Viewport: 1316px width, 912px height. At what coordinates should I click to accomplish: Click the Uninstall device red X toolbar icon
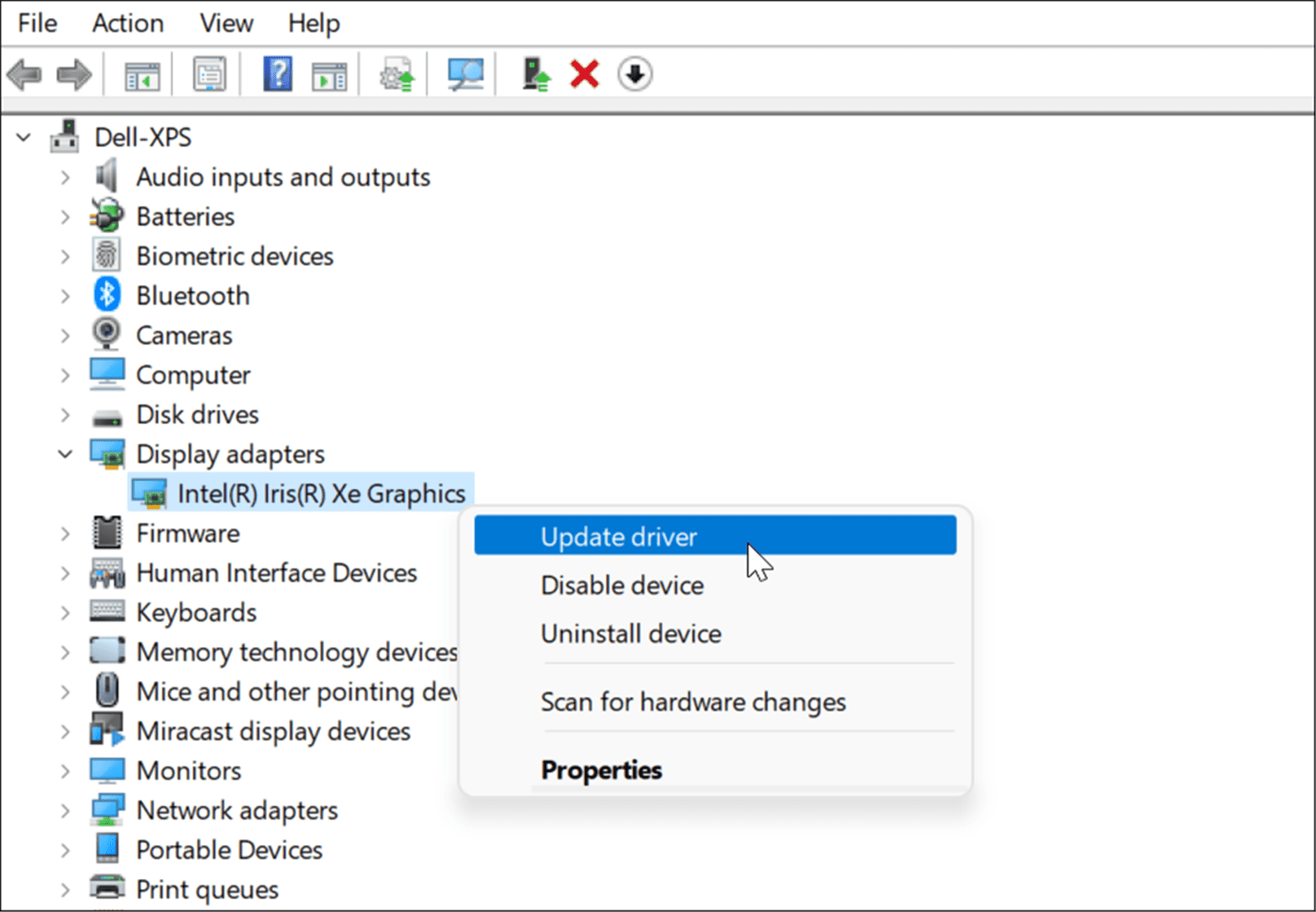click(x=585, y=74)
